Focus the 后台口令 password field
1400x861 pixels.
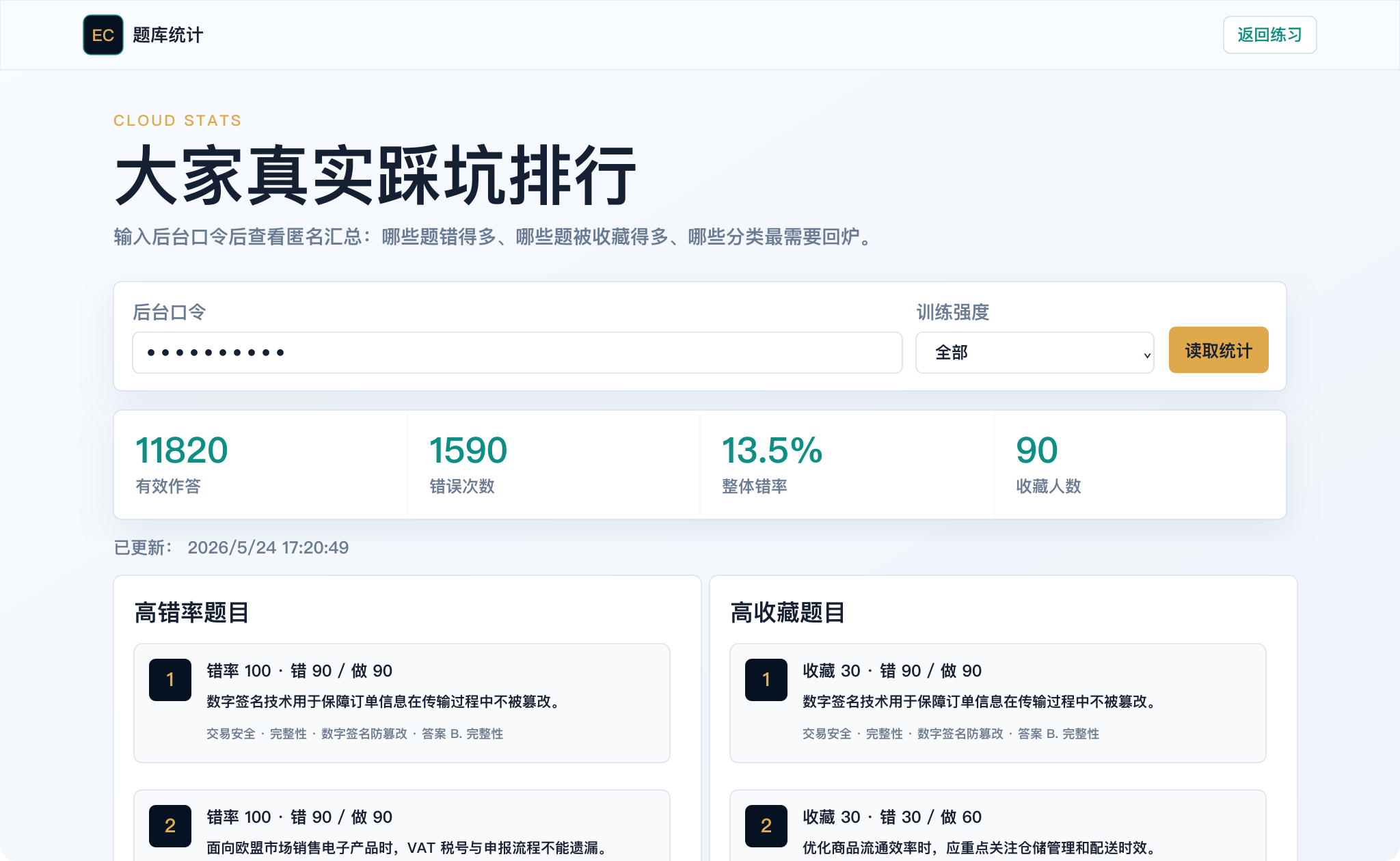pyautogui.click(x=517, y=353)
